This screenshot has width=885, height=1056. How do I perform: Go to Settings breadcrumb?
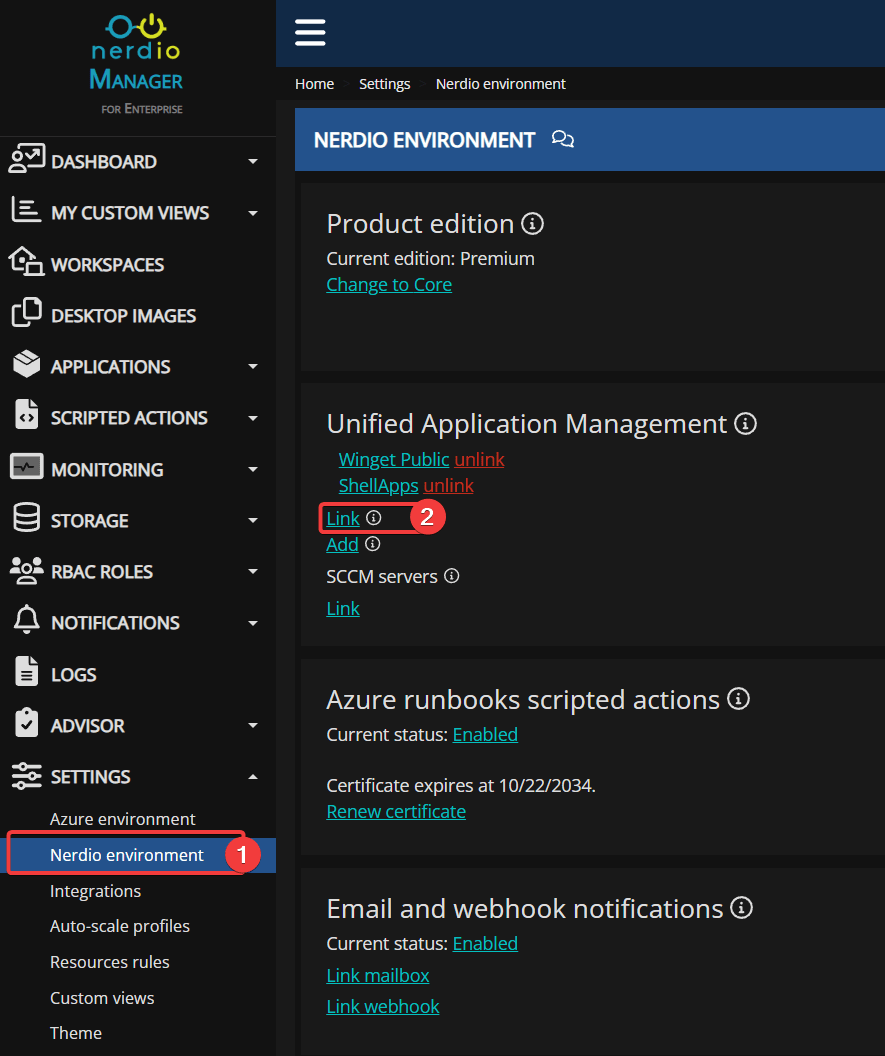click(x=385, y=84)
